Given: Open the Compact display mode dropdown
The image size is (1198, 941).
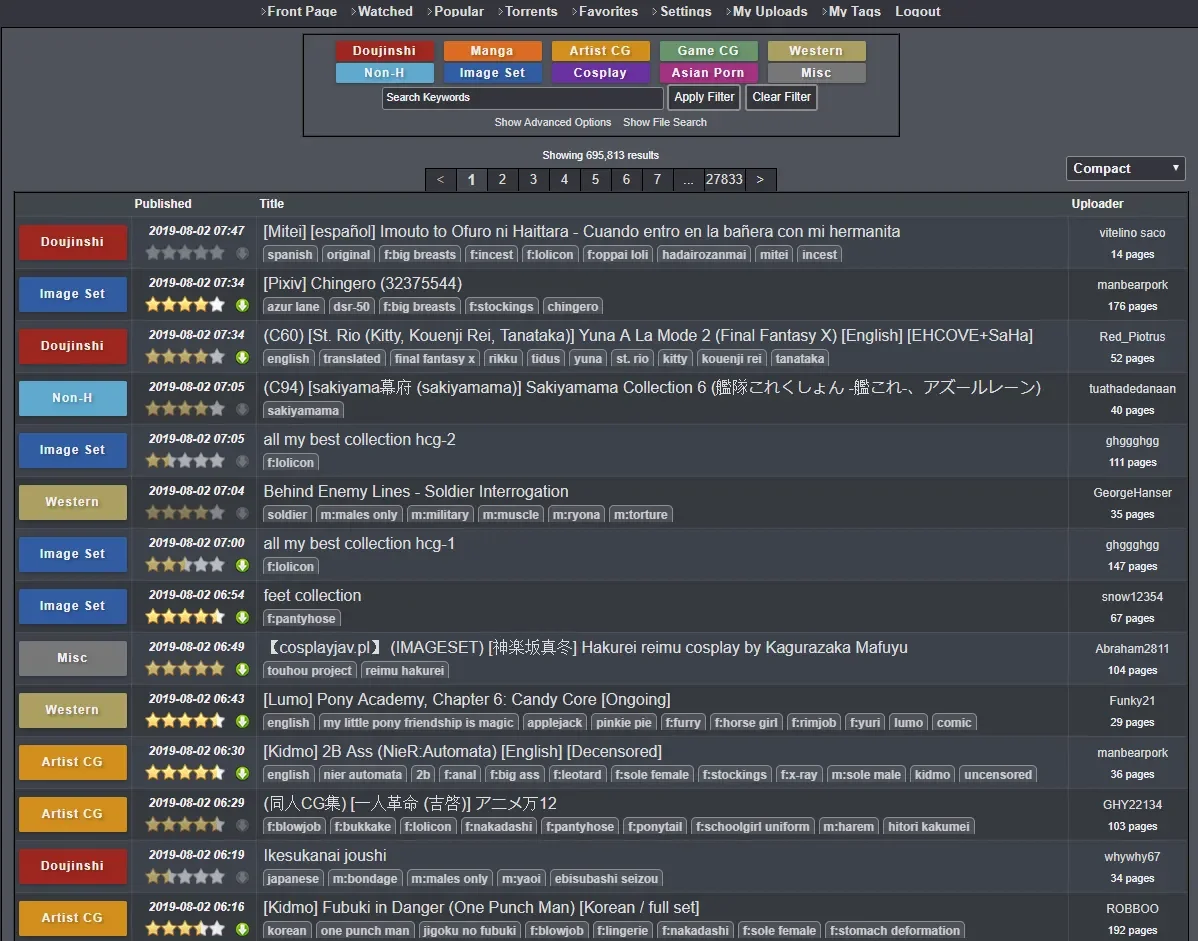Looking at the screenshot, I should [x=1125, y=168].
